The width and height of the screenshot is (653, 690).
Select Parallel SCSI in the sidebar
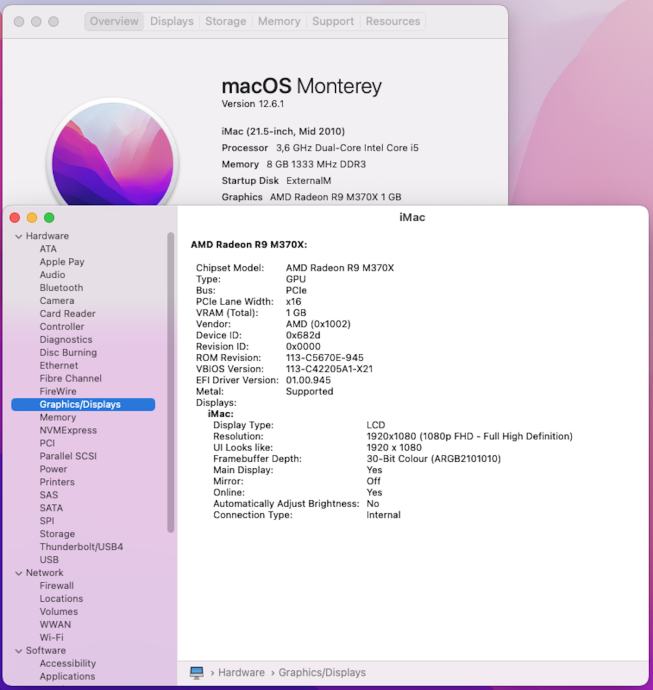(68, 456)
